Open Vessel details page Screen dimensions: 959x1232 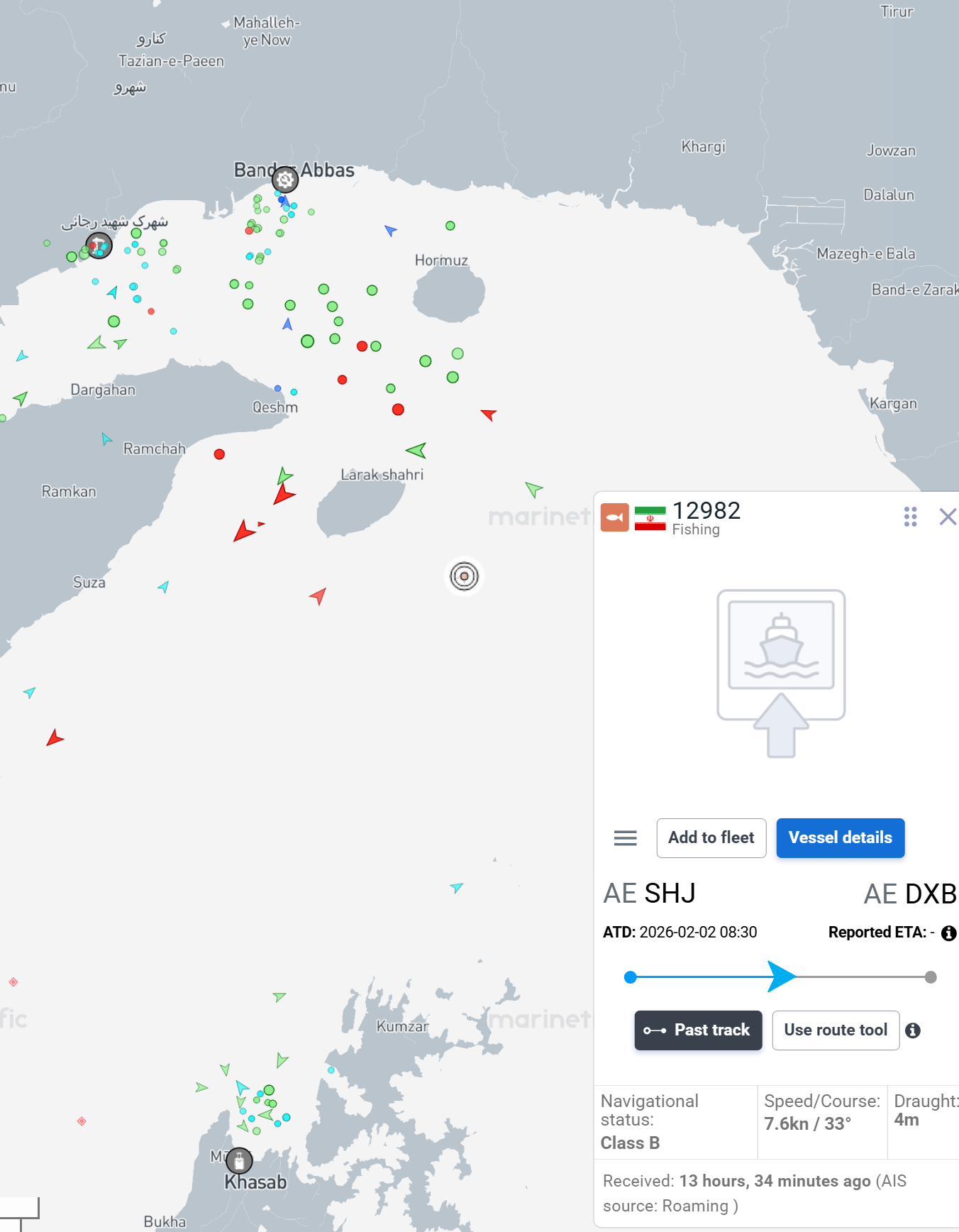click(x=841, y=838)
